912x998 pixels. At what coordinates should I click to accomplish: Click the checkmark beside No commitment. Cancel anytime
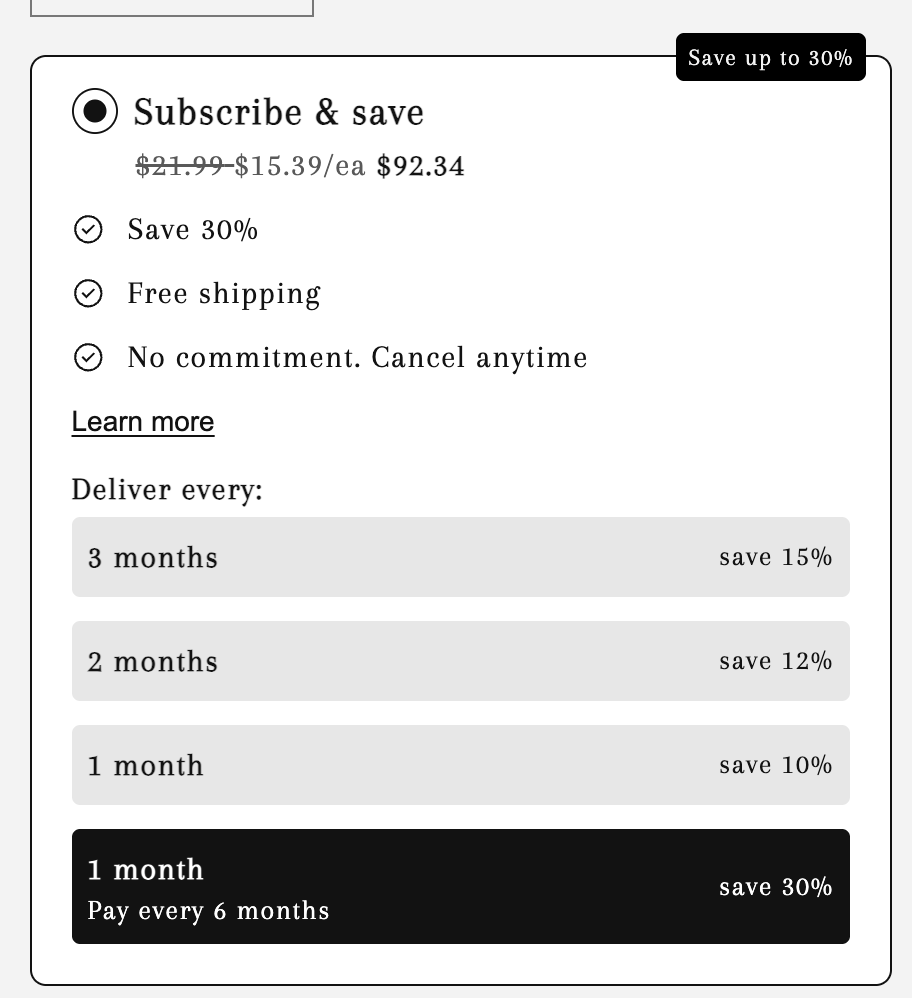tap(88, 357)
